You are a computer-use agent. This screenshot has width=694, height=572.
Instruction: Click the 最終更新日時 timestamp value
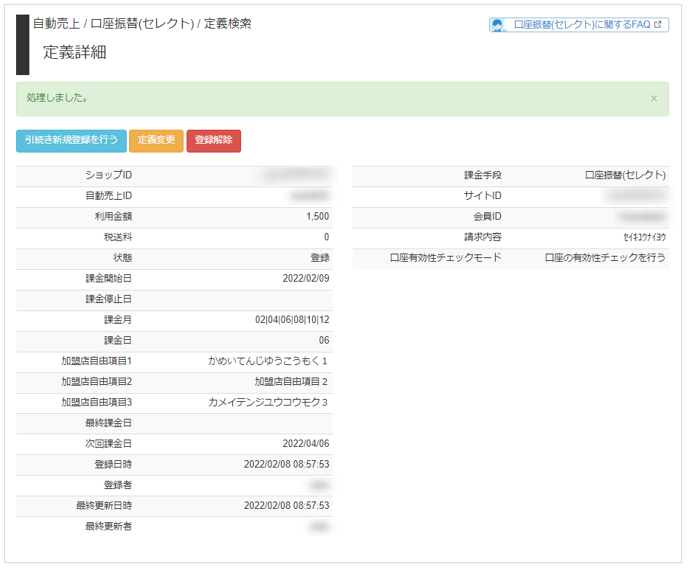pos(286,505)
